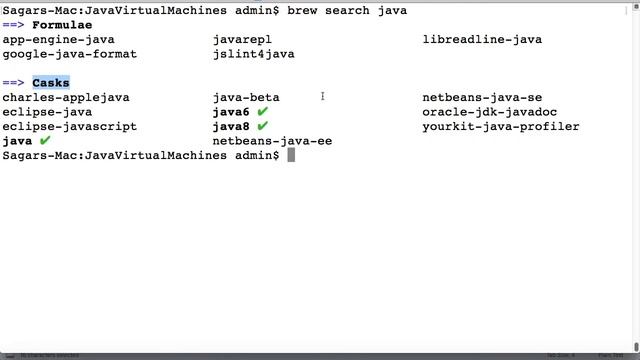
Task: Click the green checkmark next to java6
Action: [x=262, y=111]
